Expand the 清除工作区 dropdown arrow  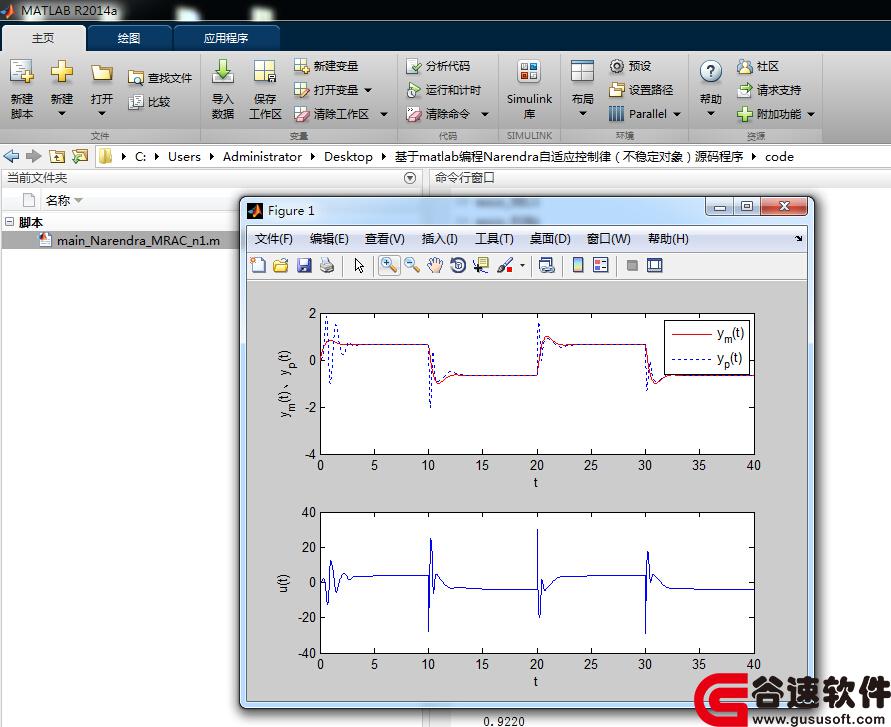click(384, 114)
